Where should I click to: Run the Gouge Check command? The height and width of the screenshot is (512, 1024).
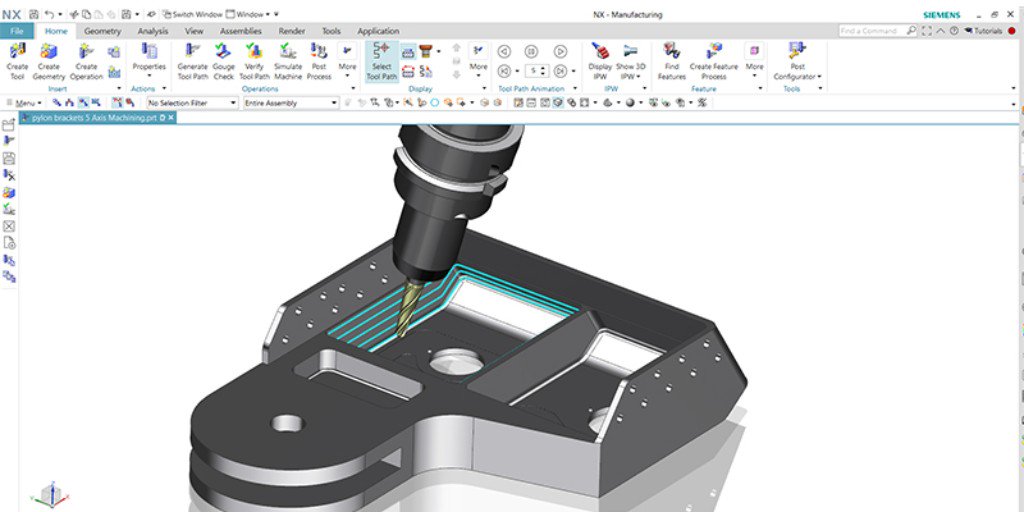(223, 61)
